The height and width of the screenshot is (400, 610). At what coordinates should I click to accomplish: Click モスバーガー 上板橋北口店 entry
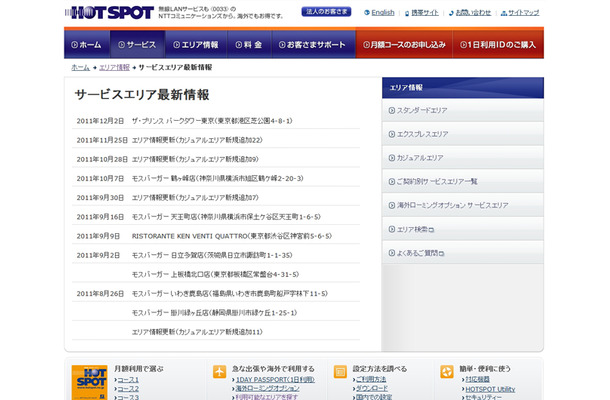tap(215, 274)
